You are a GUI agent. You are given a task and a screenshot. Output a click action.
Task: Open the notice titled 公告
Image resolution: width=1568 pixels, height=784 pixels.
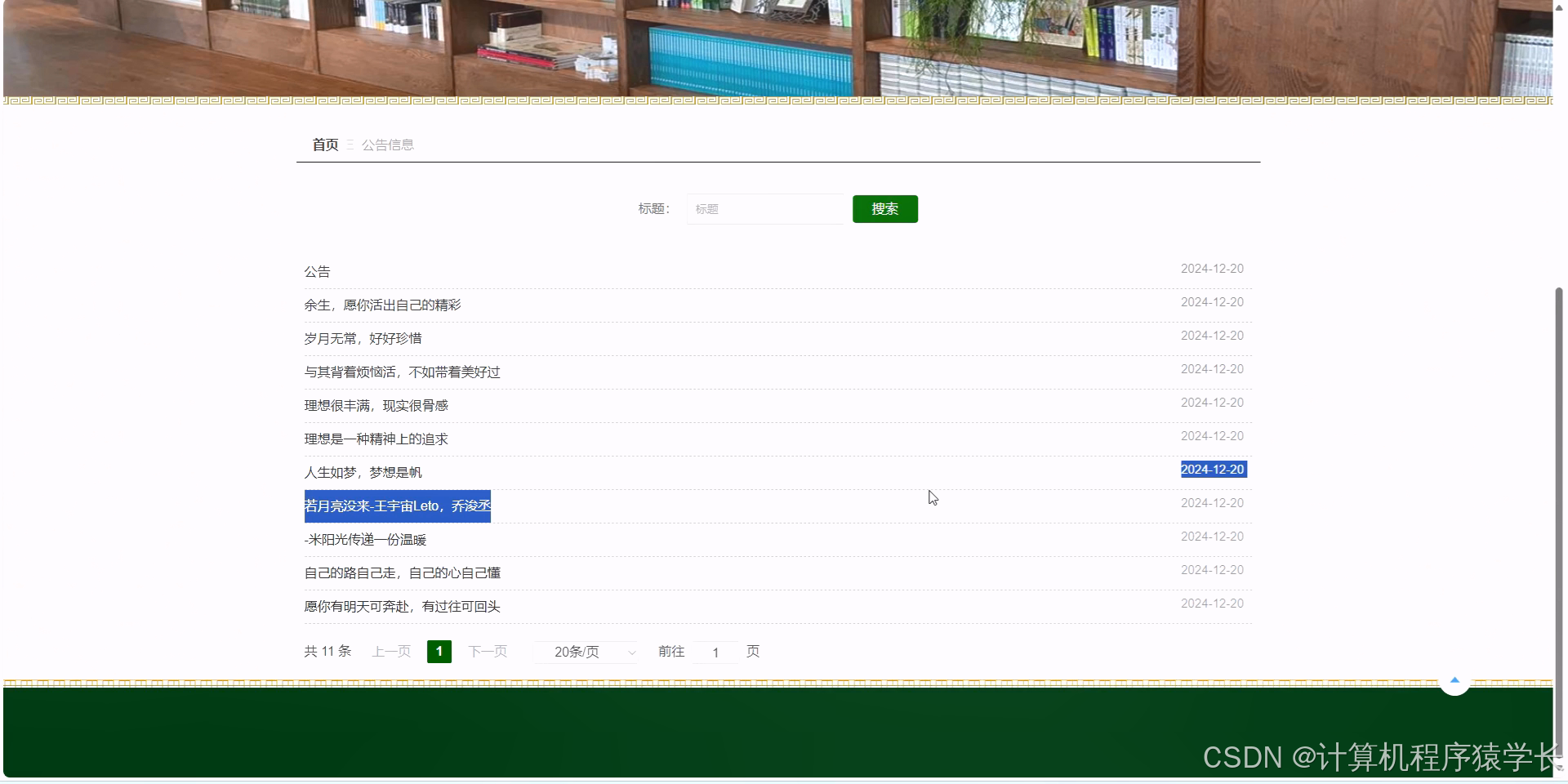(317, 271)
